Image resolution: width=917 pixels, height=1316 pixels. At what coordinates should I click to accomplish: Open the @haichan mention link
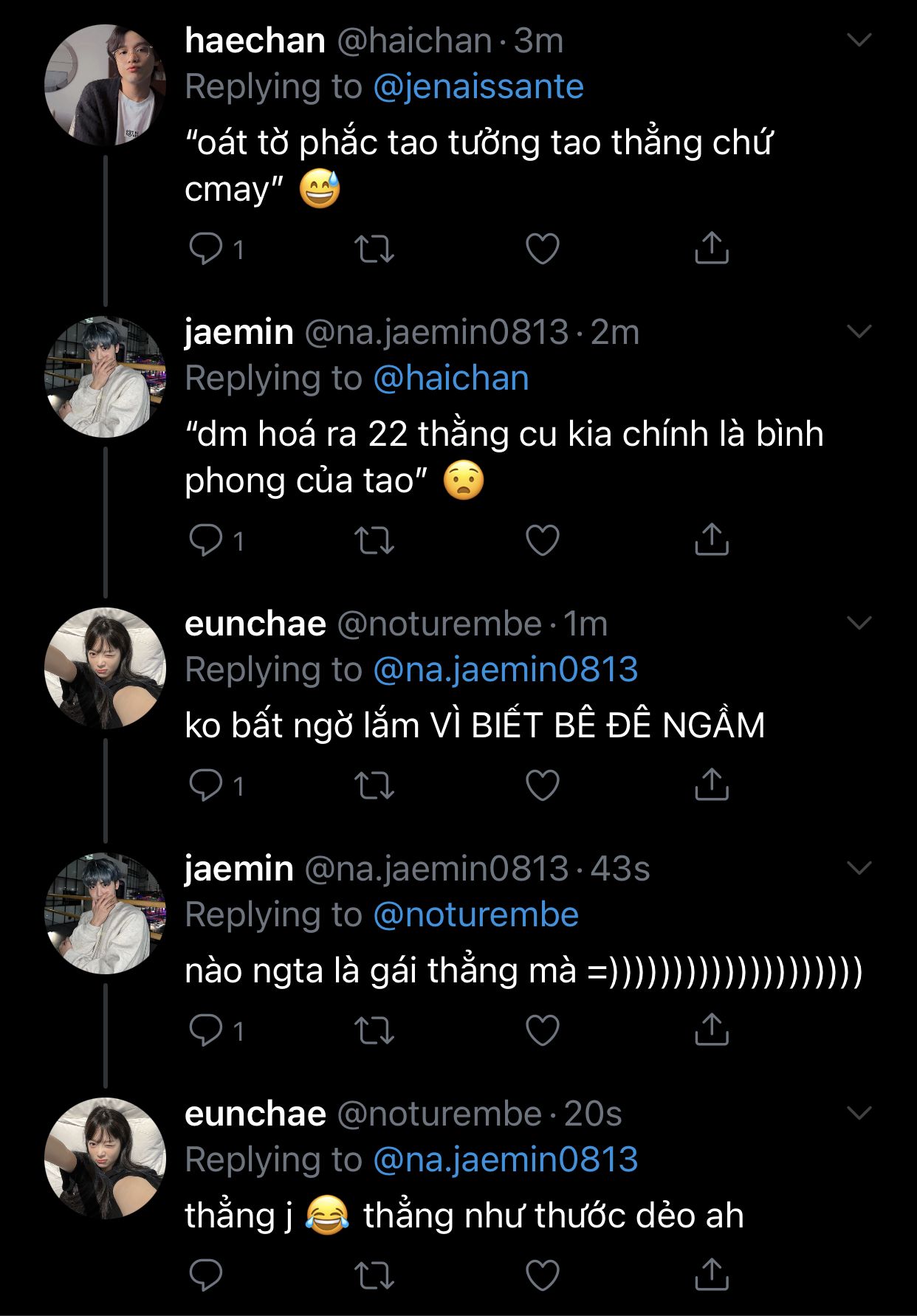coord(451,379)
